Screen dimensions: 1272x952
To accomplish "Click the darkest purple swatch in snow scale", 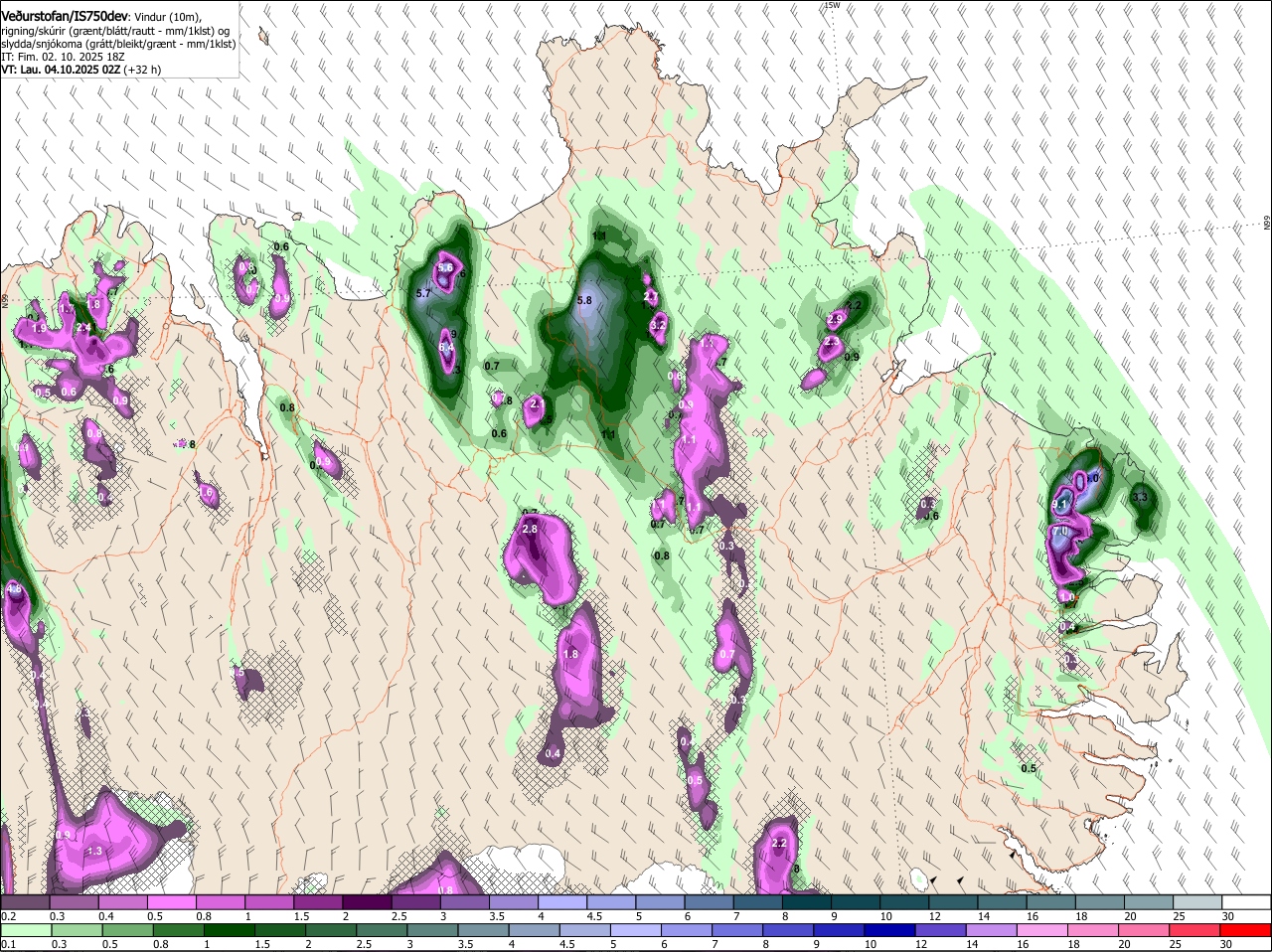I will click(x=367, y=902).
